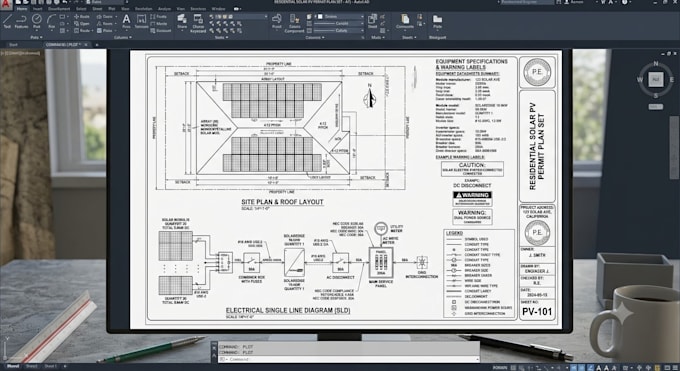
Task: Select the Line tool in the ribbon
Action: pyautogui.click(x=7, y=20)
